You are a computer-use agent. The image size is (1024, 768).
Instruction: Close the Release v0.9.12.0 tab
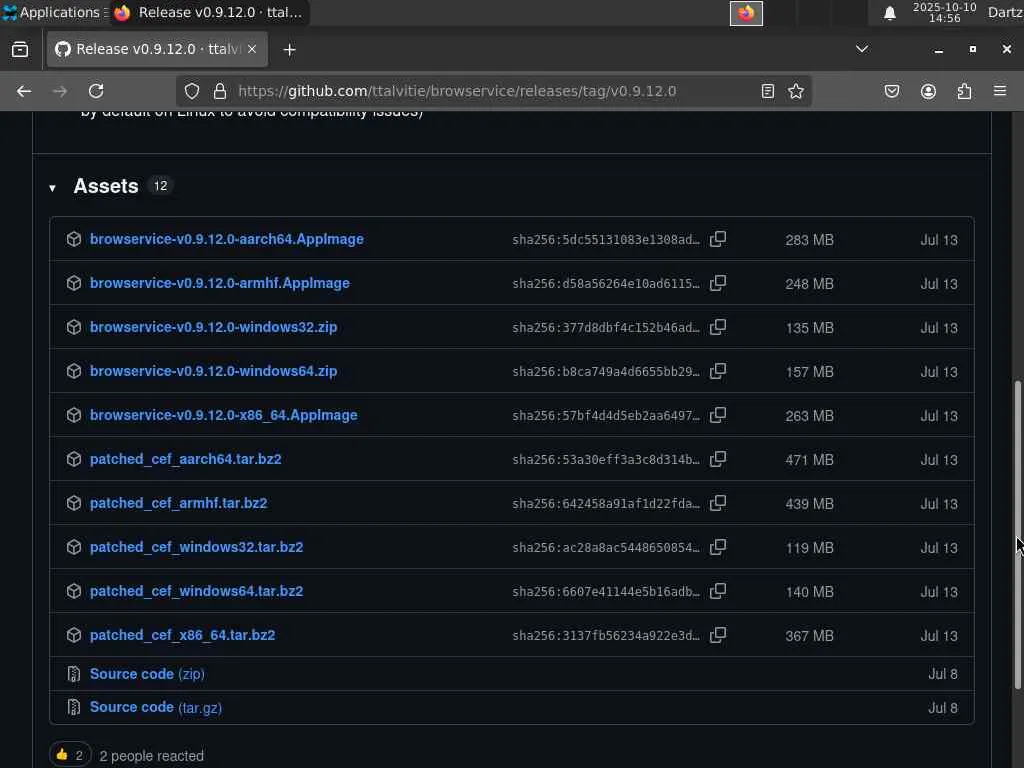[x=252, y=49]
